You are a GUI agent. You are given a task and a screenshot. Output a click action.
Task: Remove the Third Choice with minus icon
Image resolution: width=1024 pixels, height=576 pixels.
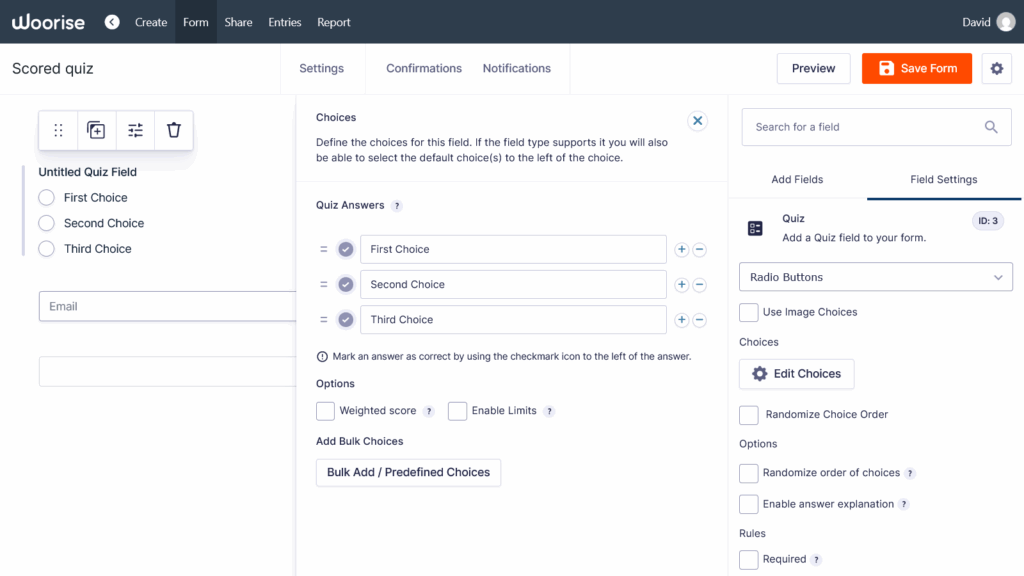[699, 320]
